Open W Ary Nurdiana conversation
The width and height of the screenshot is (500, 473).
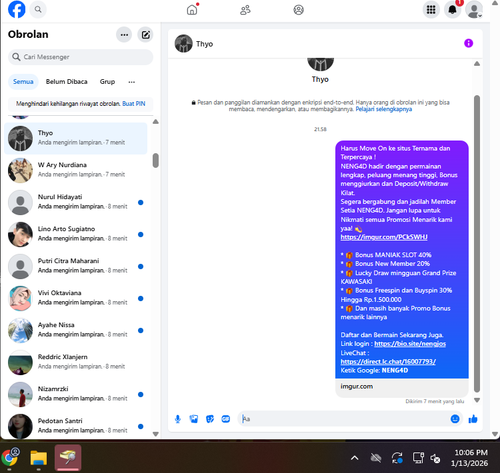[76, 170]
